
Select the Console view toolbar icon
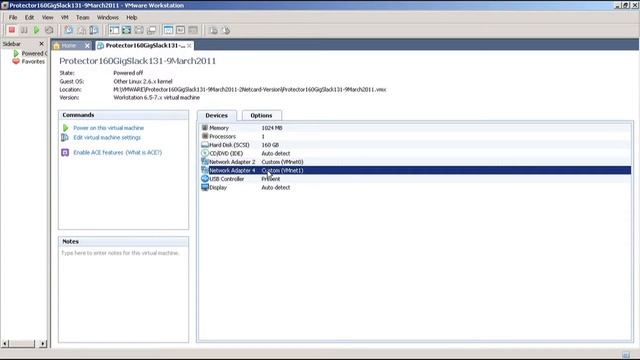[x=180, y=30]
